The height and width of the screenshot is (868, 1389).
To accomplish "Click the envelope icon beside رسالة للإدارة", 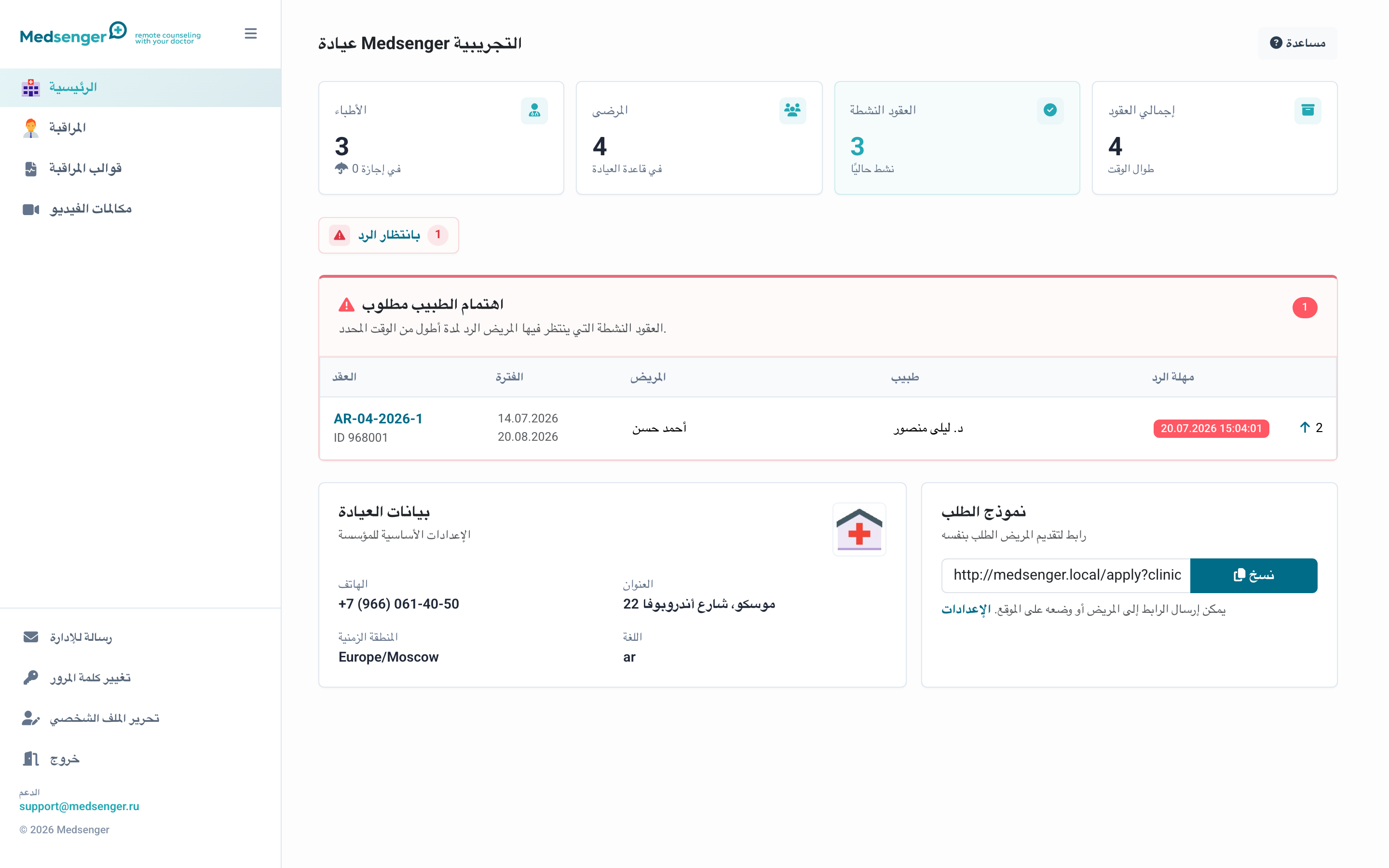I will (x=31, y=637).
